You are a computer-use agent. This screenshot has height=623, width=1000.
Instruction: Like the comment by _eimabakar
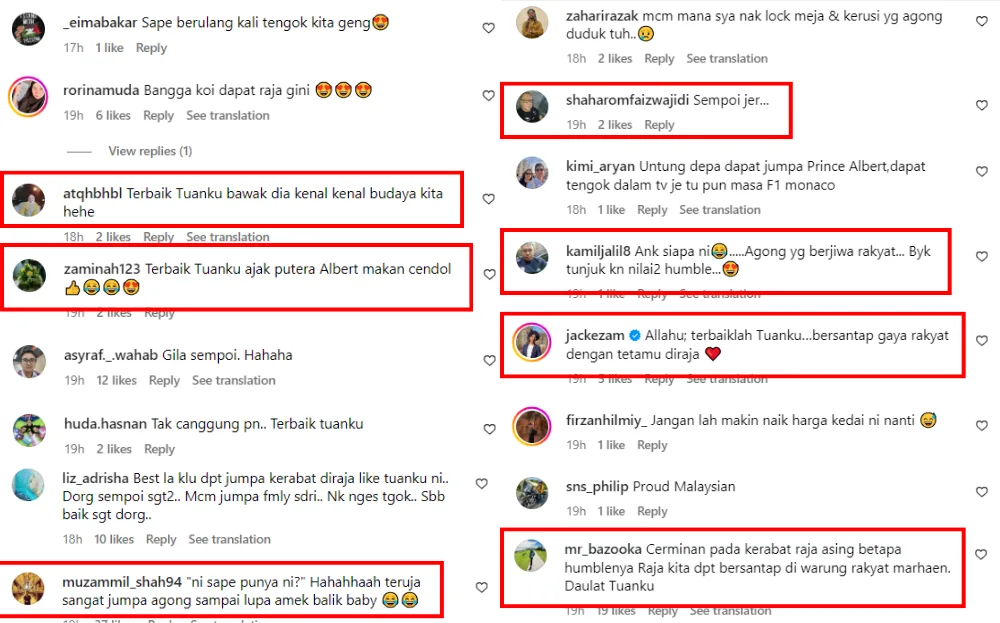(489, 28)
